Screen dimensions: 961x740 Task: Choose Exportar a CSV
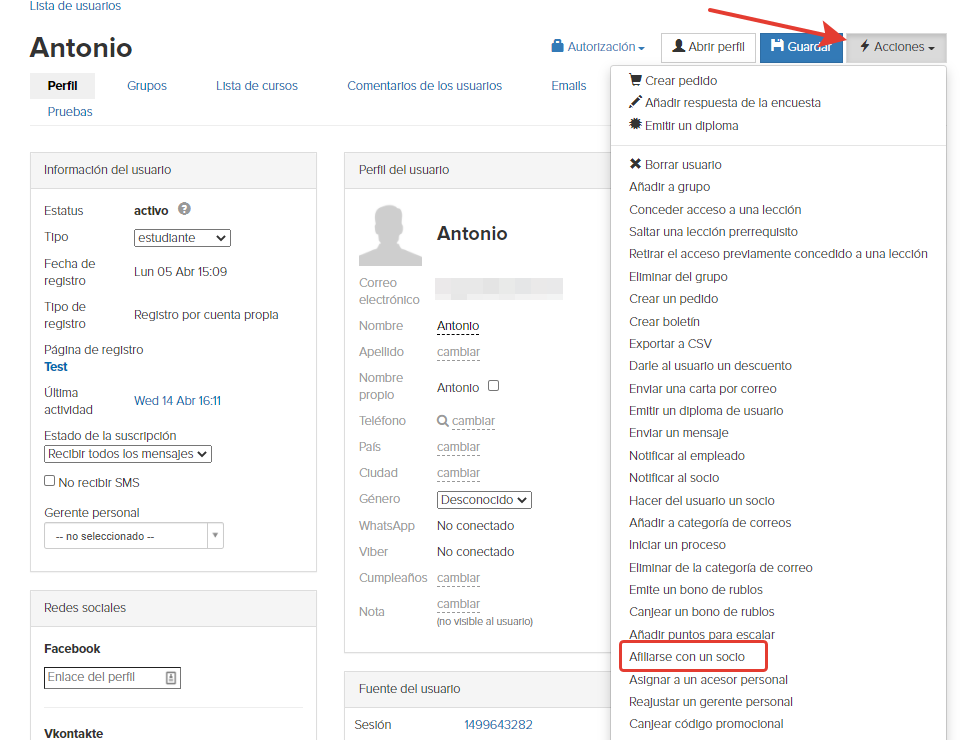coord(670,343)
